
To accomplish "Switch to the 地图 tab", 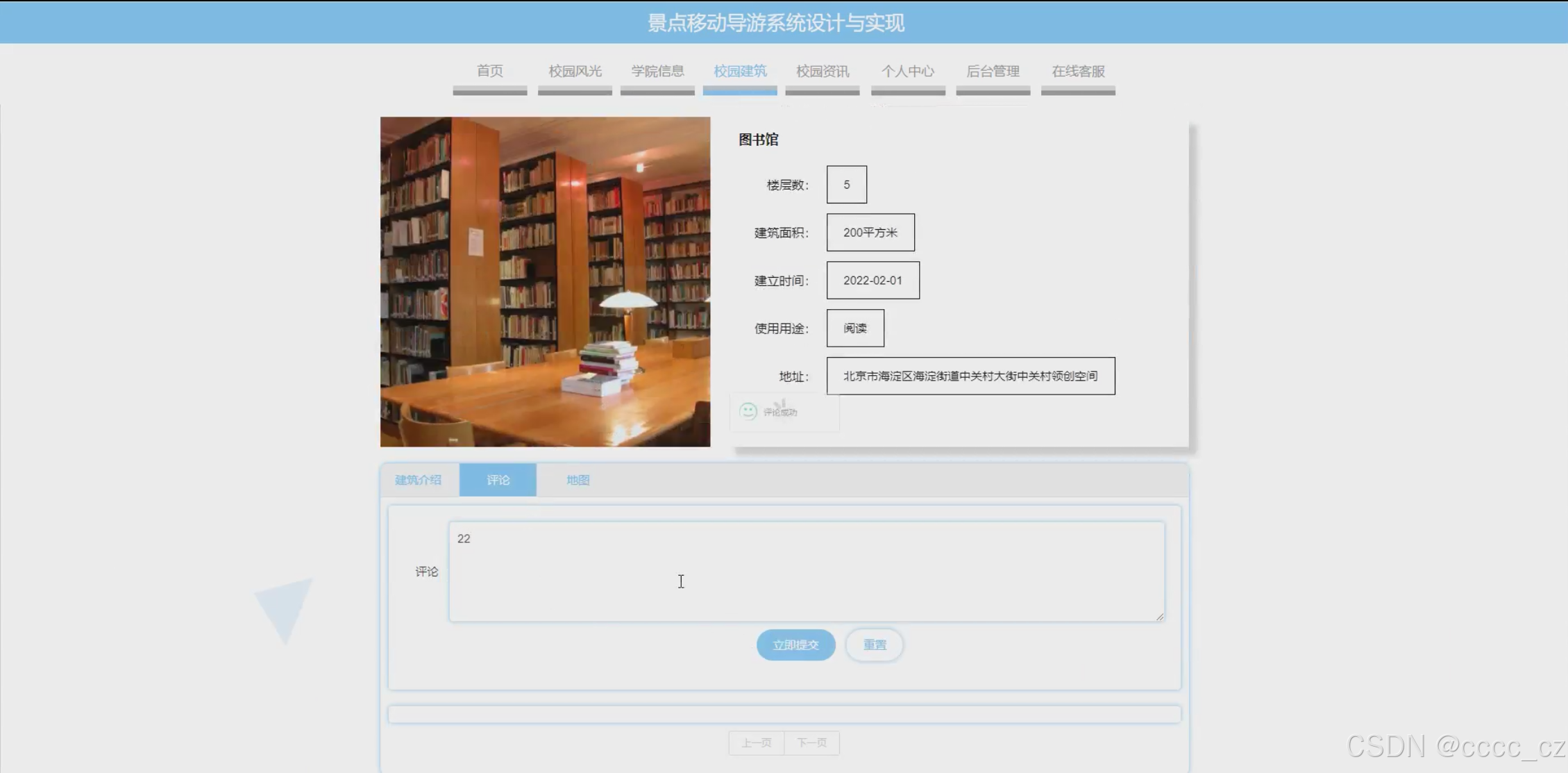I will click(578, 480).
